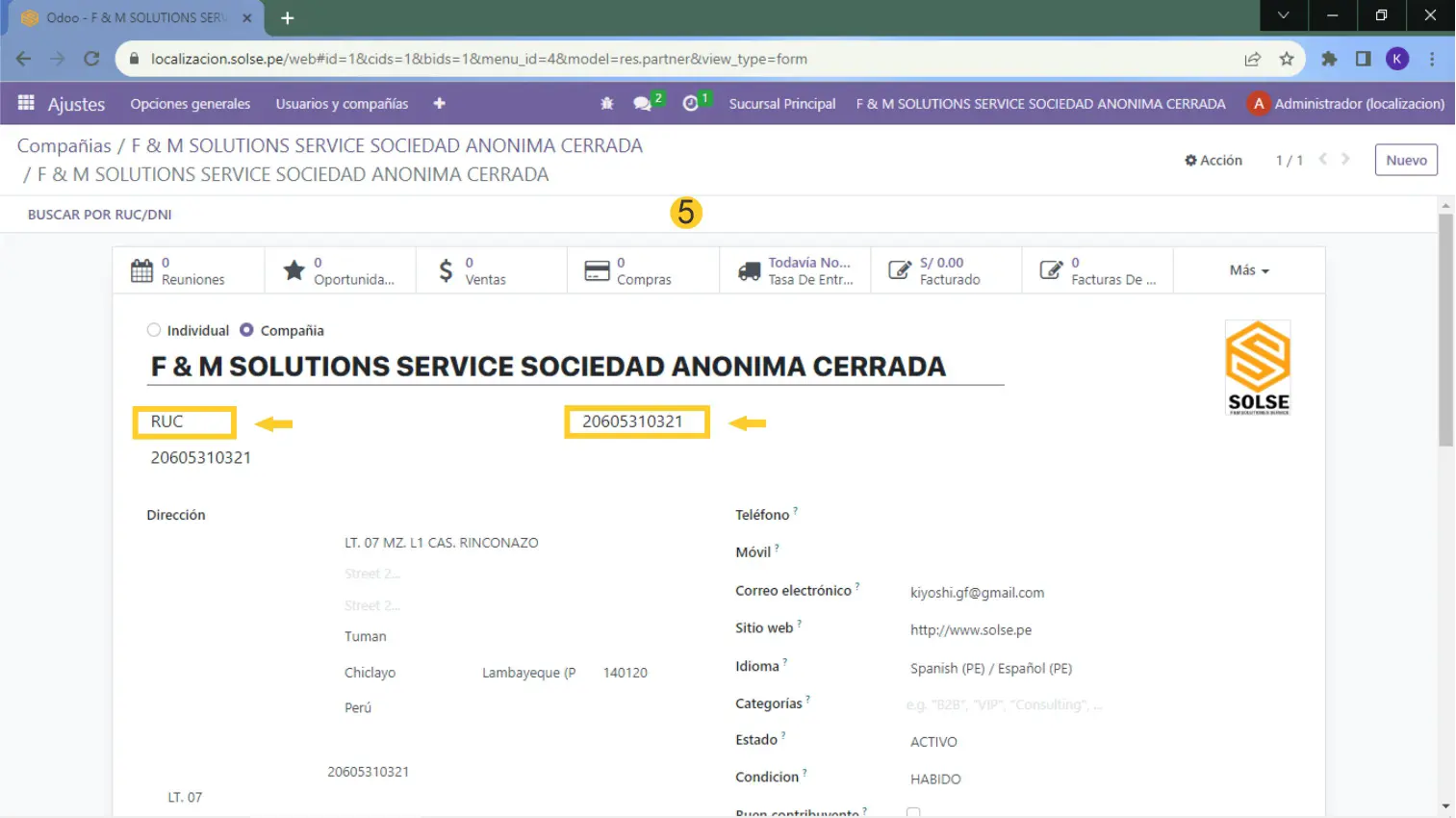
Task: Click first-line company name breadcrumb link
Action: [x=387, y=145]
